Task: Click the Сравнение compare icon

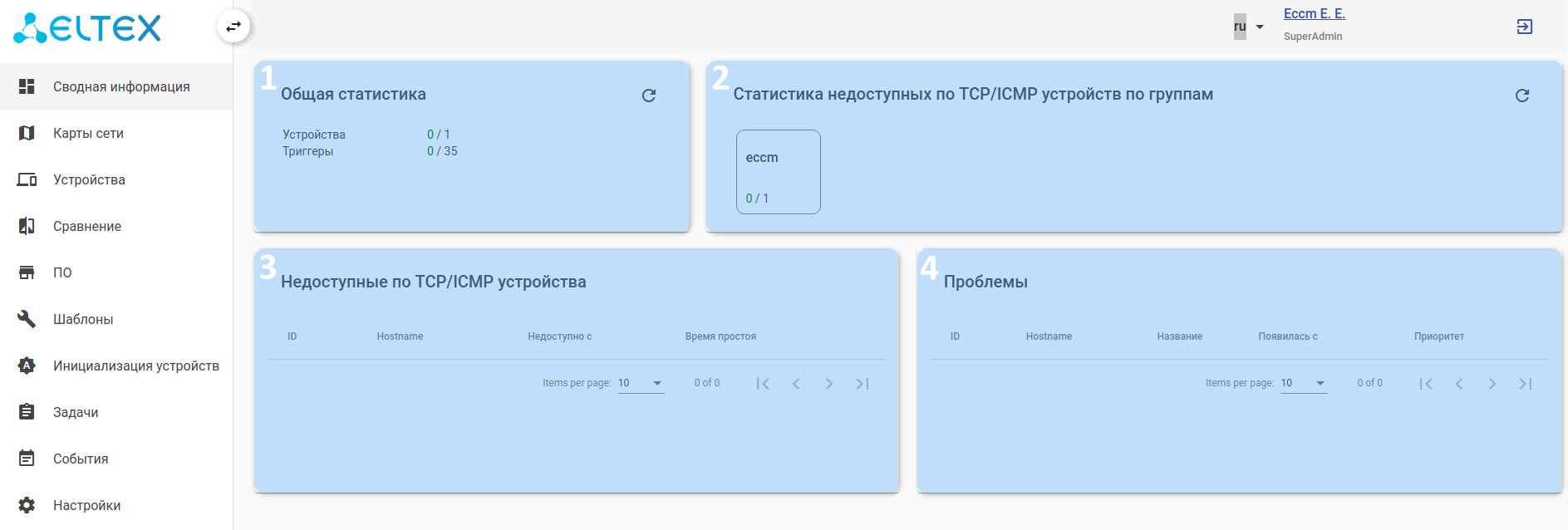Action: (27, 226)
